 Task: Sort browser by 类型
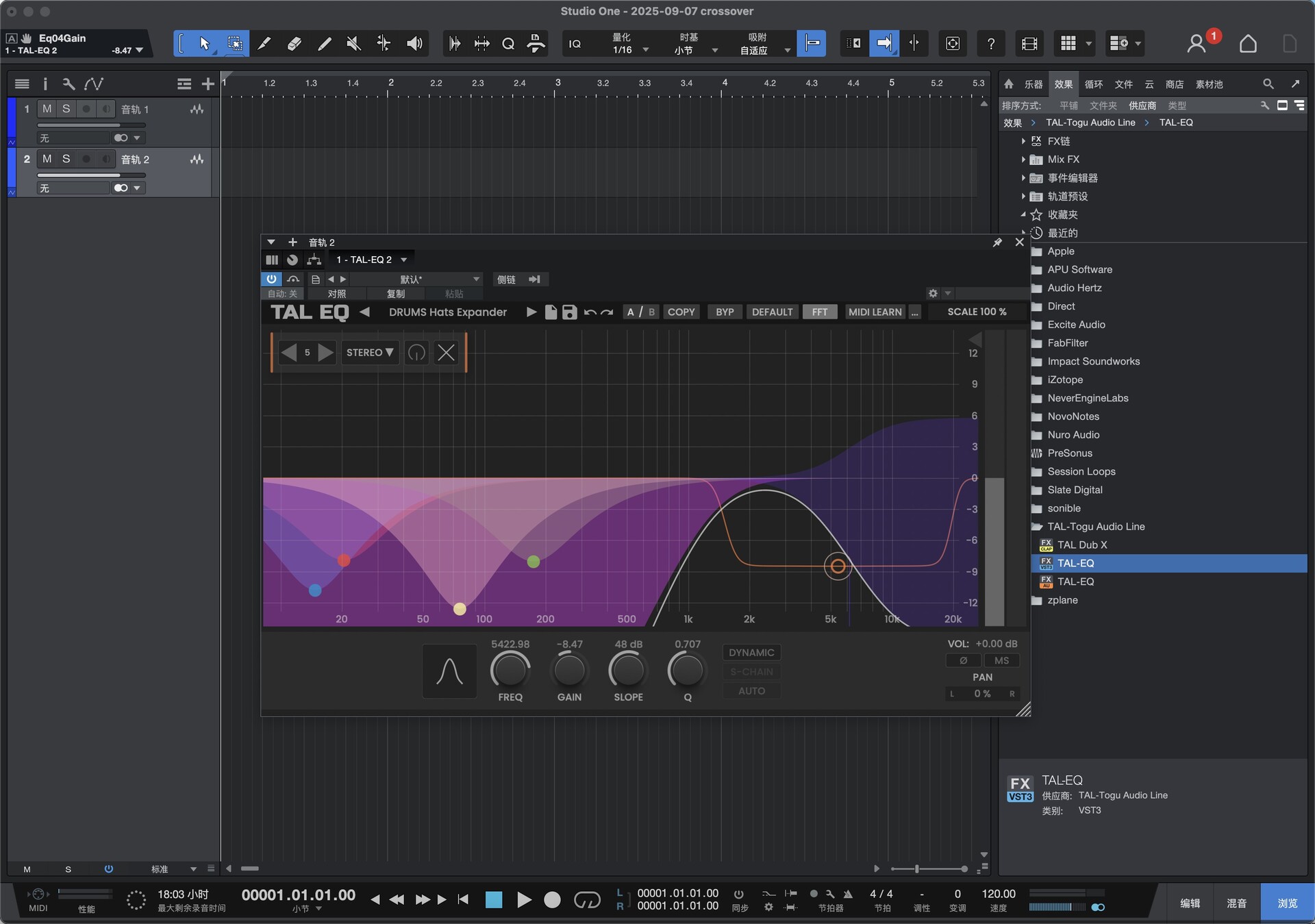click(x=1177, y=105)
